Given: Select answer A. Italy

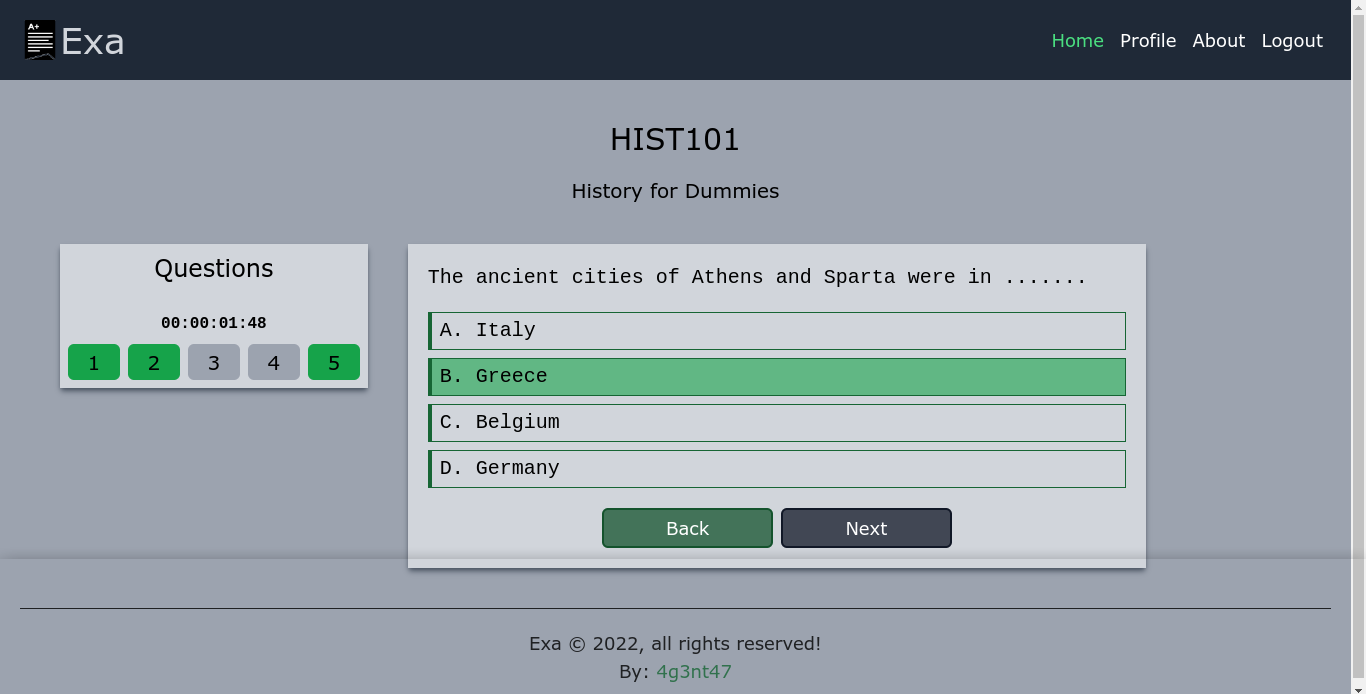Looking at the screenshot, I should click(x=777, y=331).
